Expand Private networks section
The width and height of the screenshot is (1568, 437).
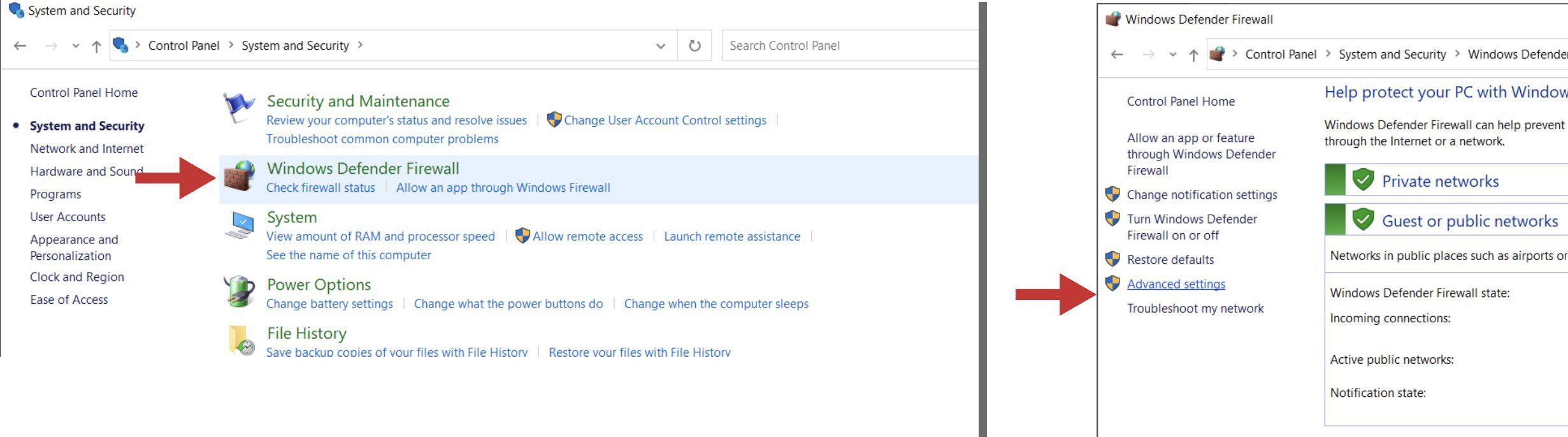tap(1446, 181)
